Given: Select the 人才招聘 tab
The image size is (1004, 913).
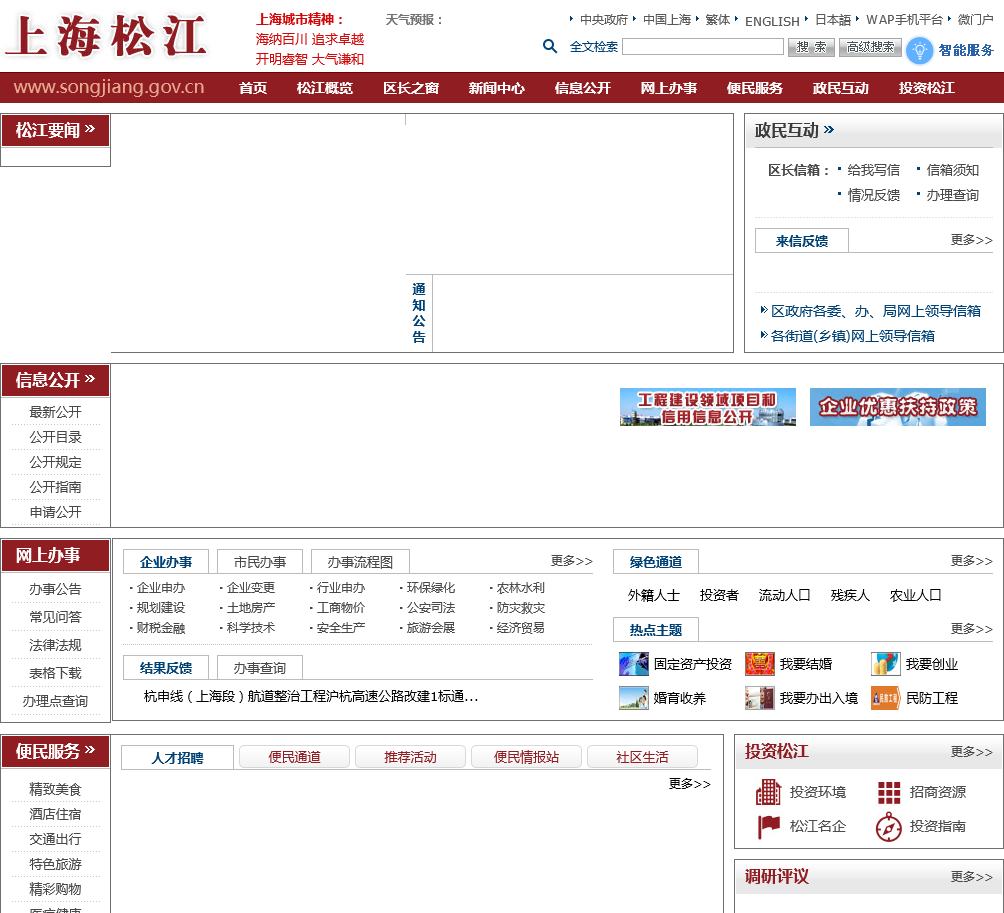Looking at the screenshot, I should click(177, 757).
